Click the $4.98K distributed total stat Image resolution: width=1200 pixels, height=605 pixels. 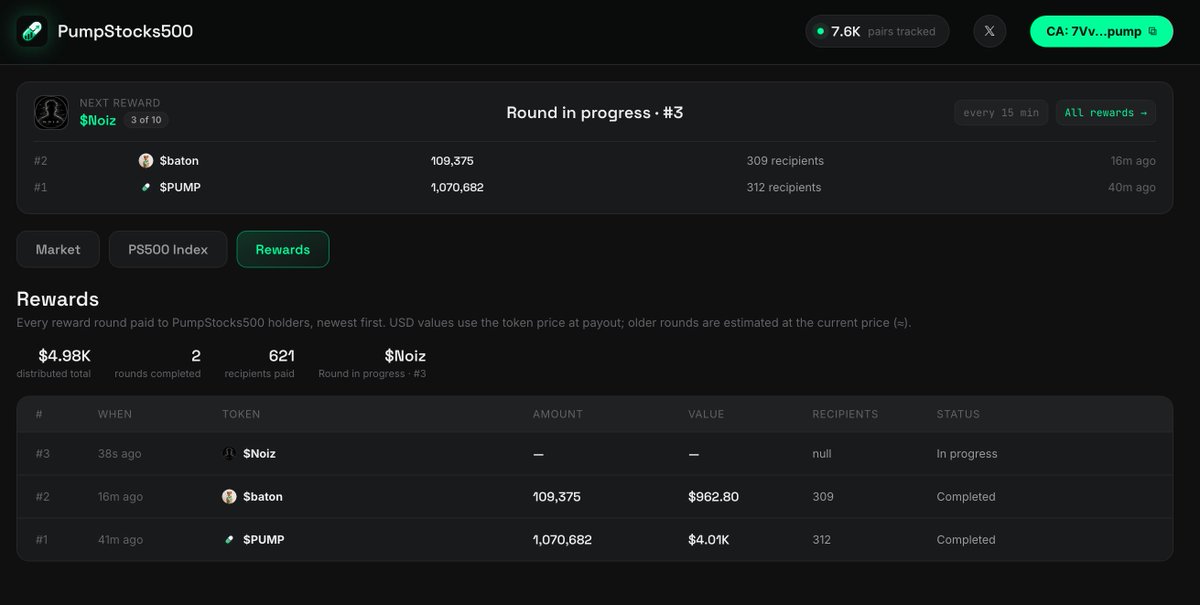(54, 363)
